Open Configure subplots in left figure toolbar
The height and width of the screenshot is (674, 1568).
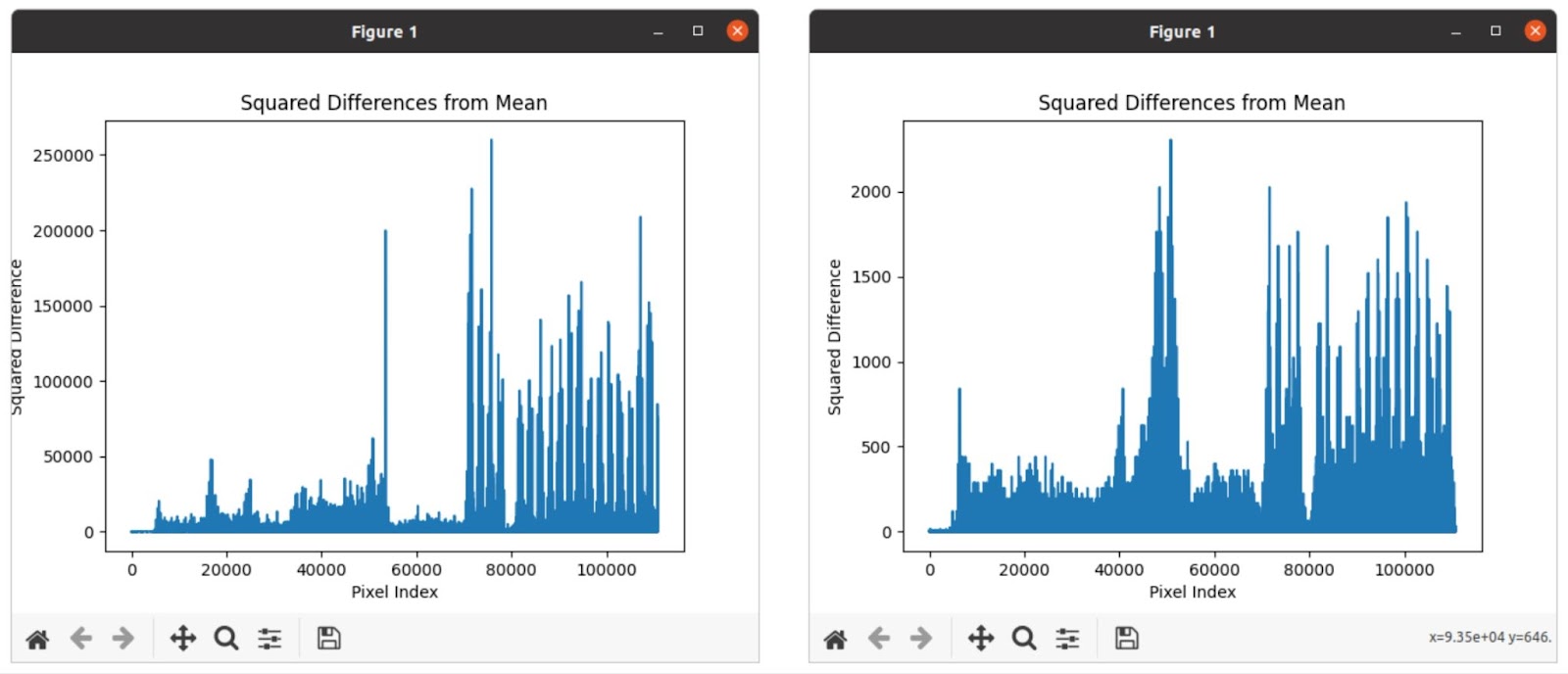(x=269, y=639)
